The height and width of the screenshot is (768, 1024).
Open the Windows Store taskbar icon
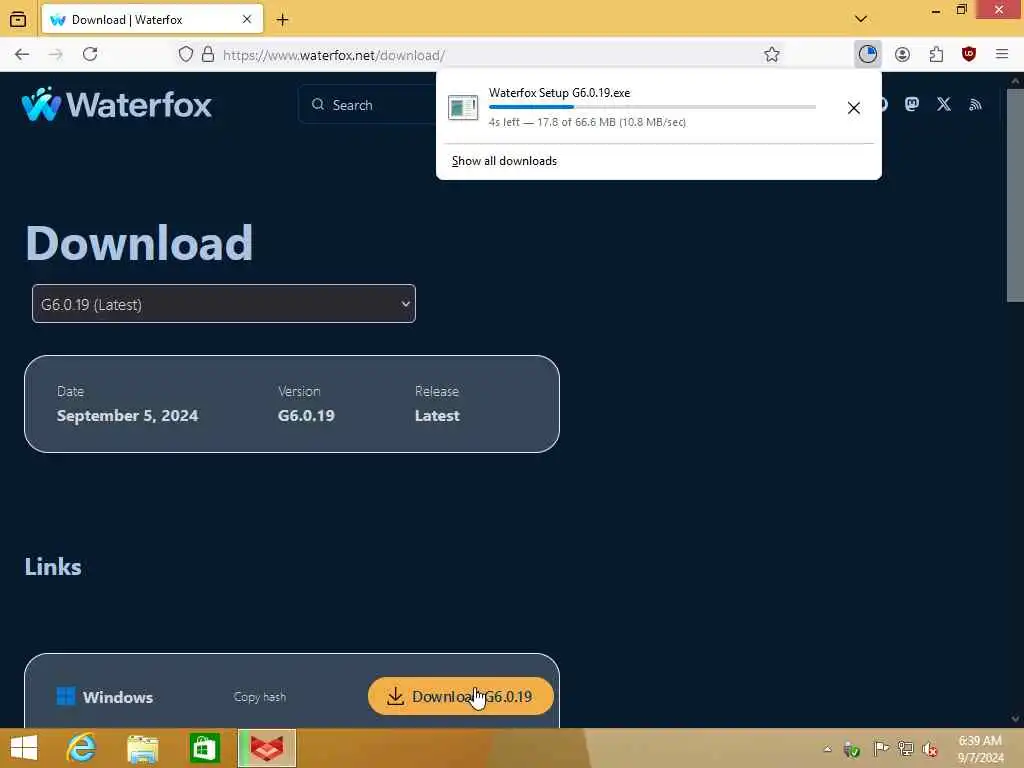pos(204,748)
